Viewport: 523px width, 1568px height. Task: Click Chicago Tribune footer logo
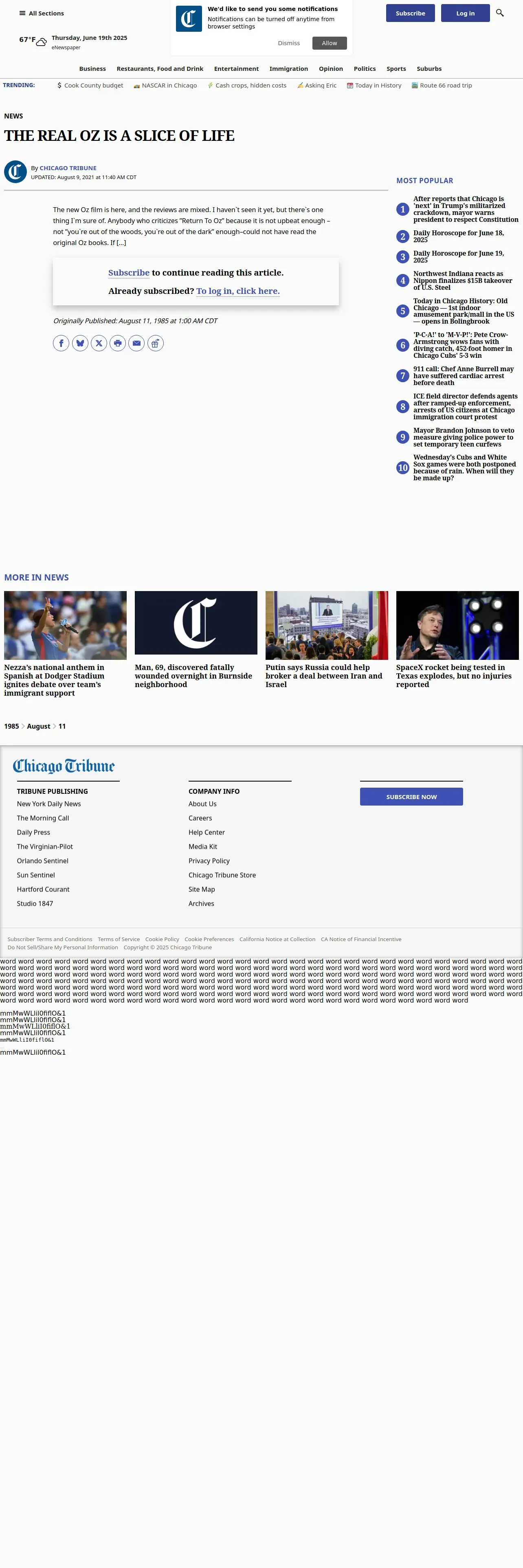pos(64,766)
